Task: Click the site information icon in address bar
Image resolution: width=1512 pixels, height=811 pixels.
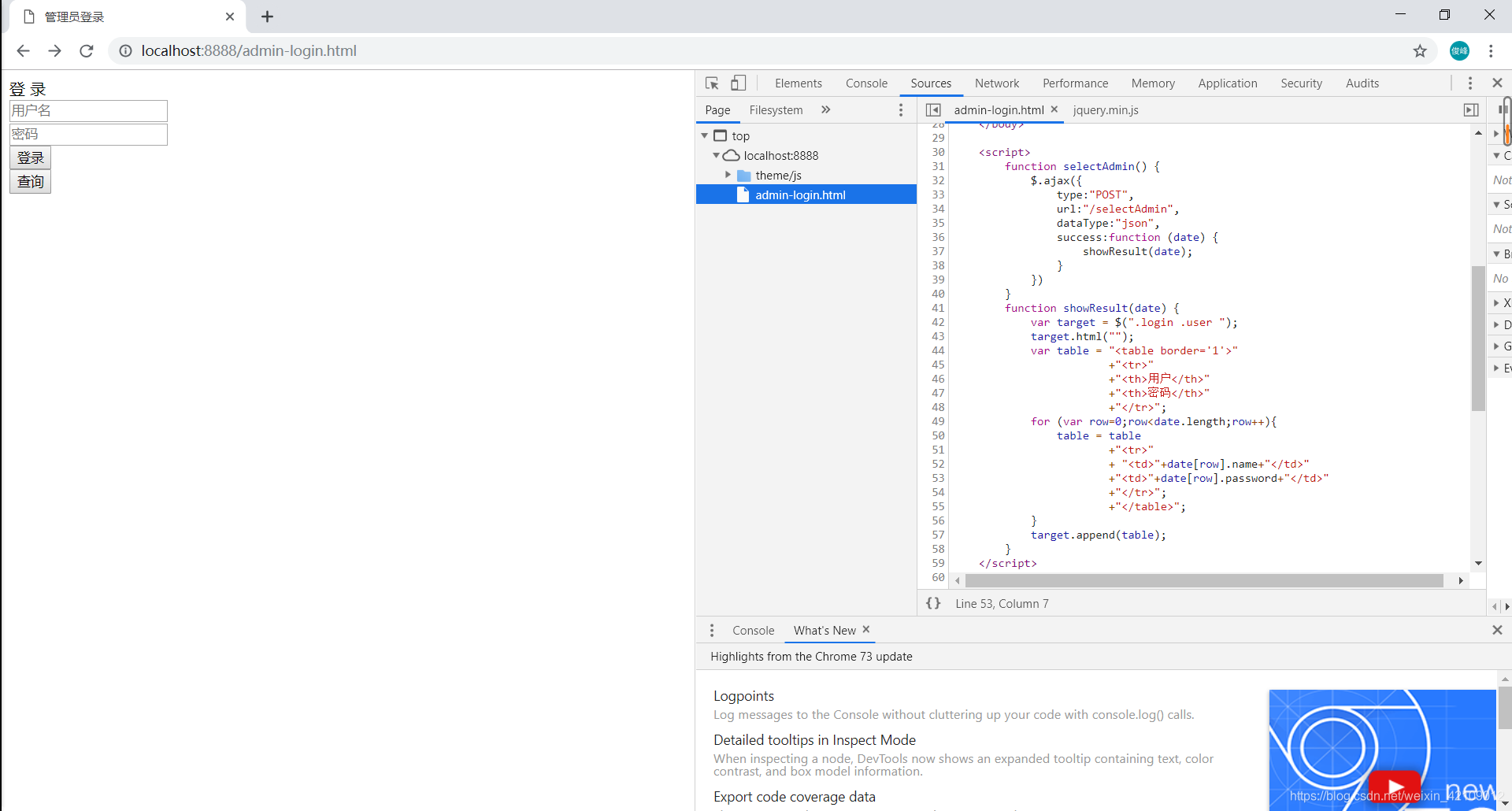Action: pyautogui.click(x=125, y=51)
